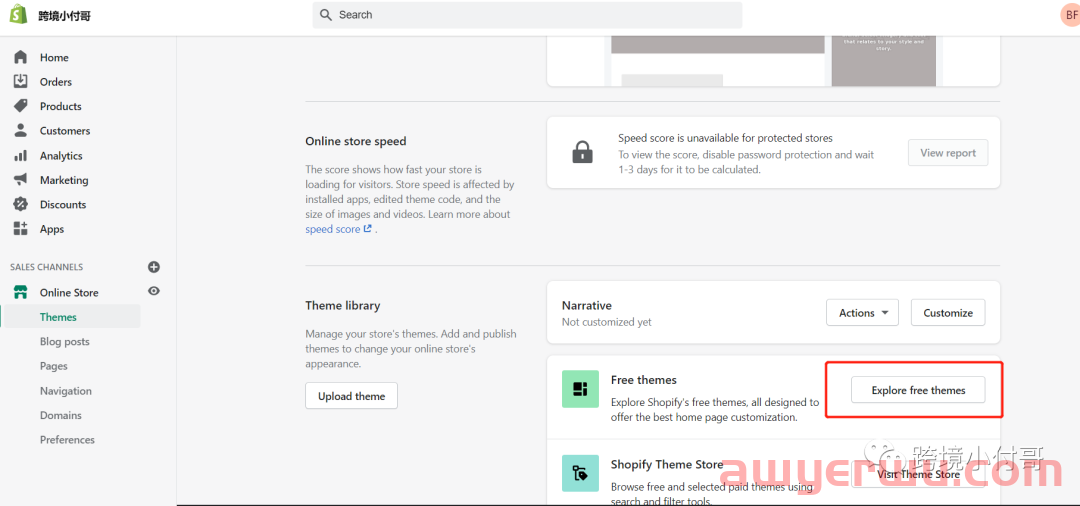Click the Products tag icon
1080x506 pixels.
21,106
